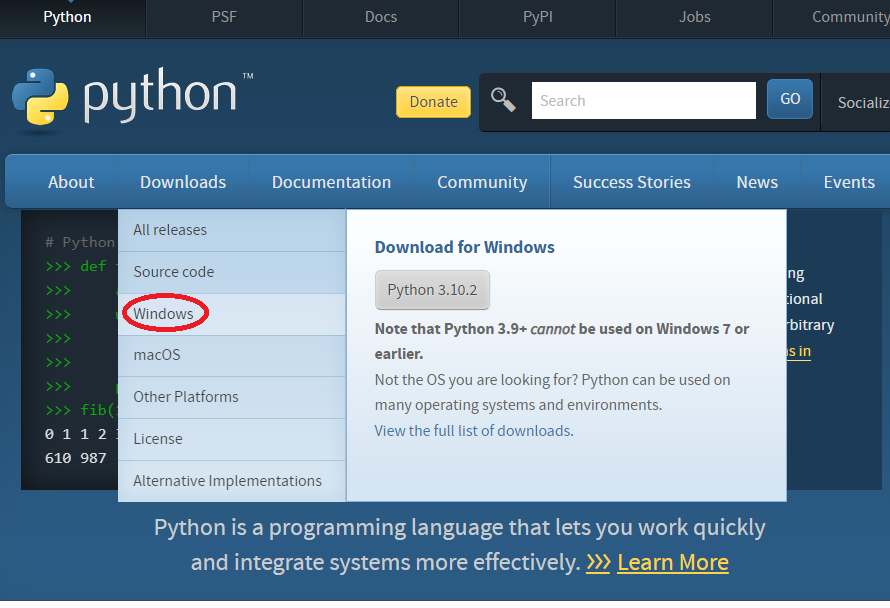Open the Socialize menu

tap(856, 102)
